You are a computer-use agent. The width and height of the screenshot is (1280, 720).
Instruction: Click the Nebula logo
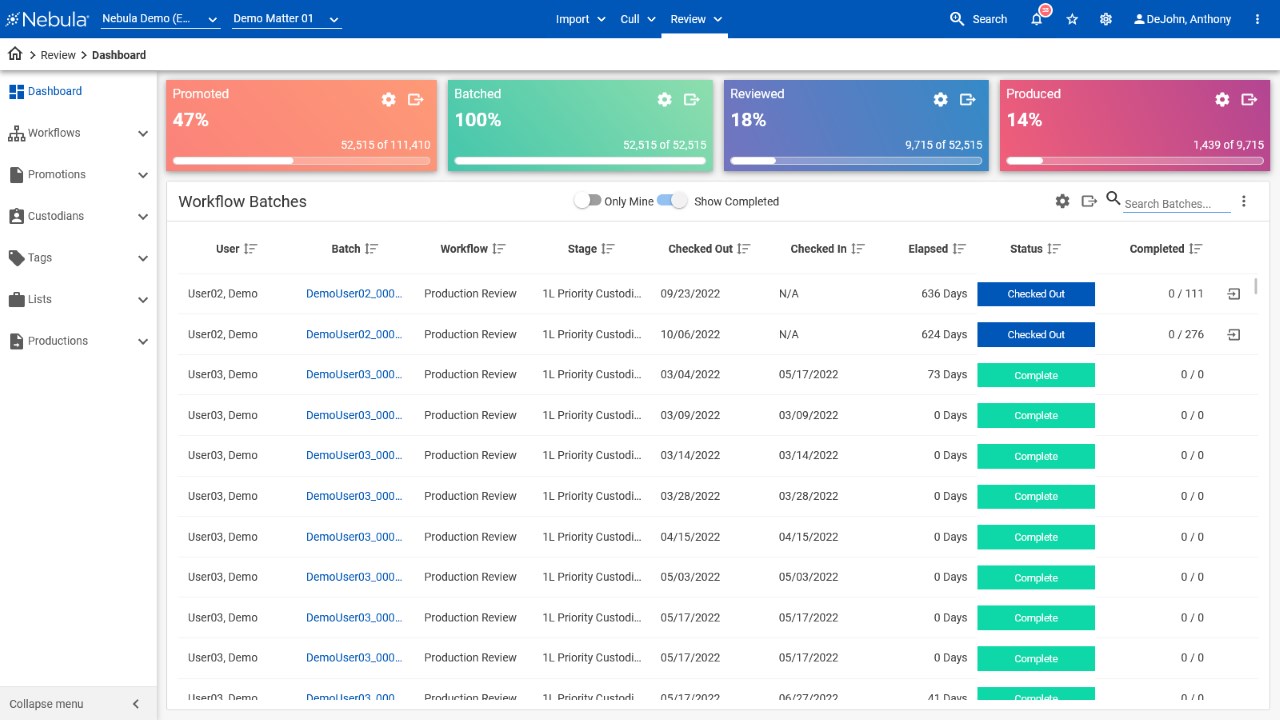48,19
